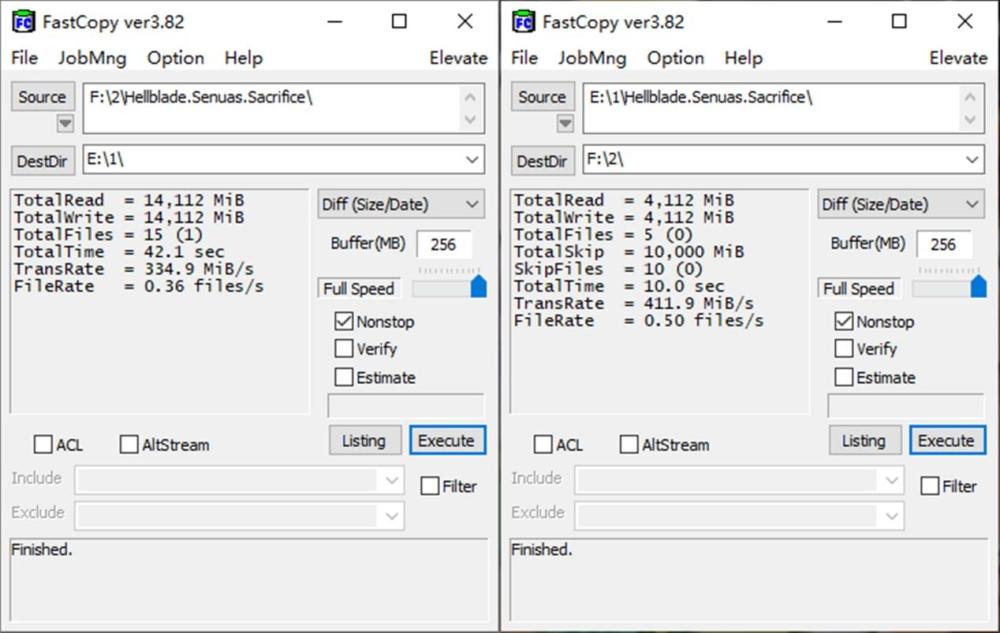Open source history arrow in left window
The width and height of the screenshot is (1000, 633).
point(65,123)
